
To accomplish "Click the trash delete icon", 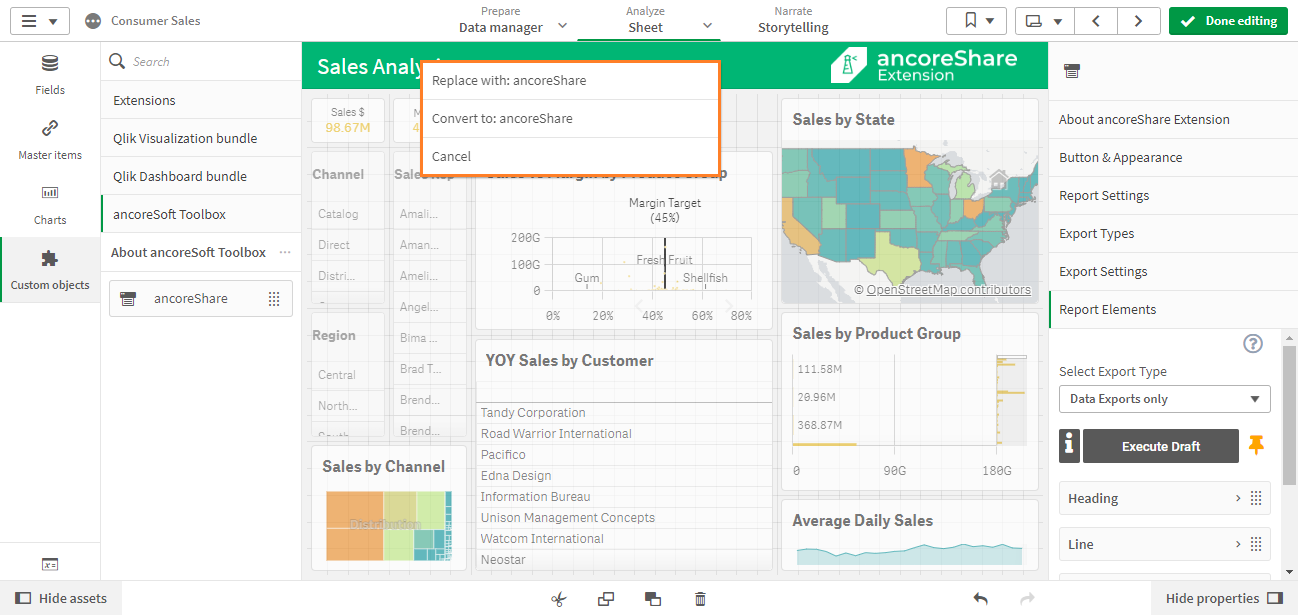I will 700,599.
